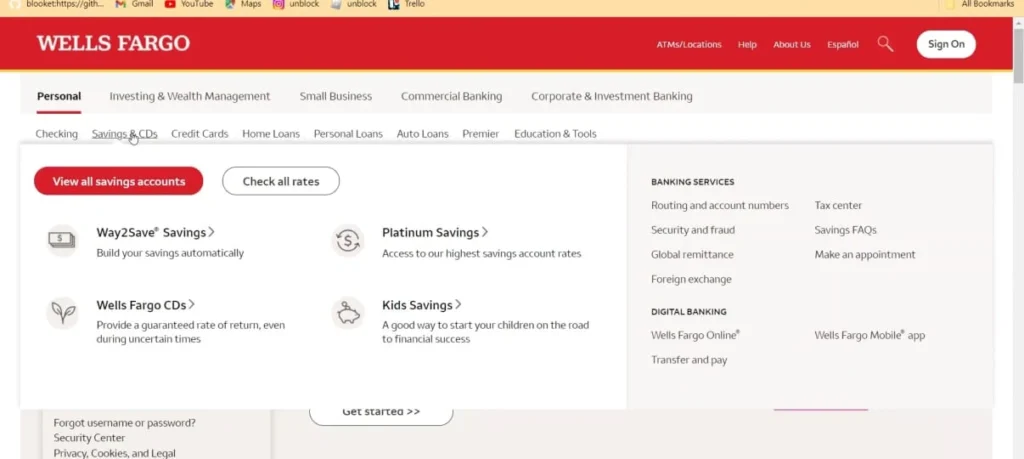
Task: Open Privacy, Cookies, and Legal link
Action: point(114,452)
